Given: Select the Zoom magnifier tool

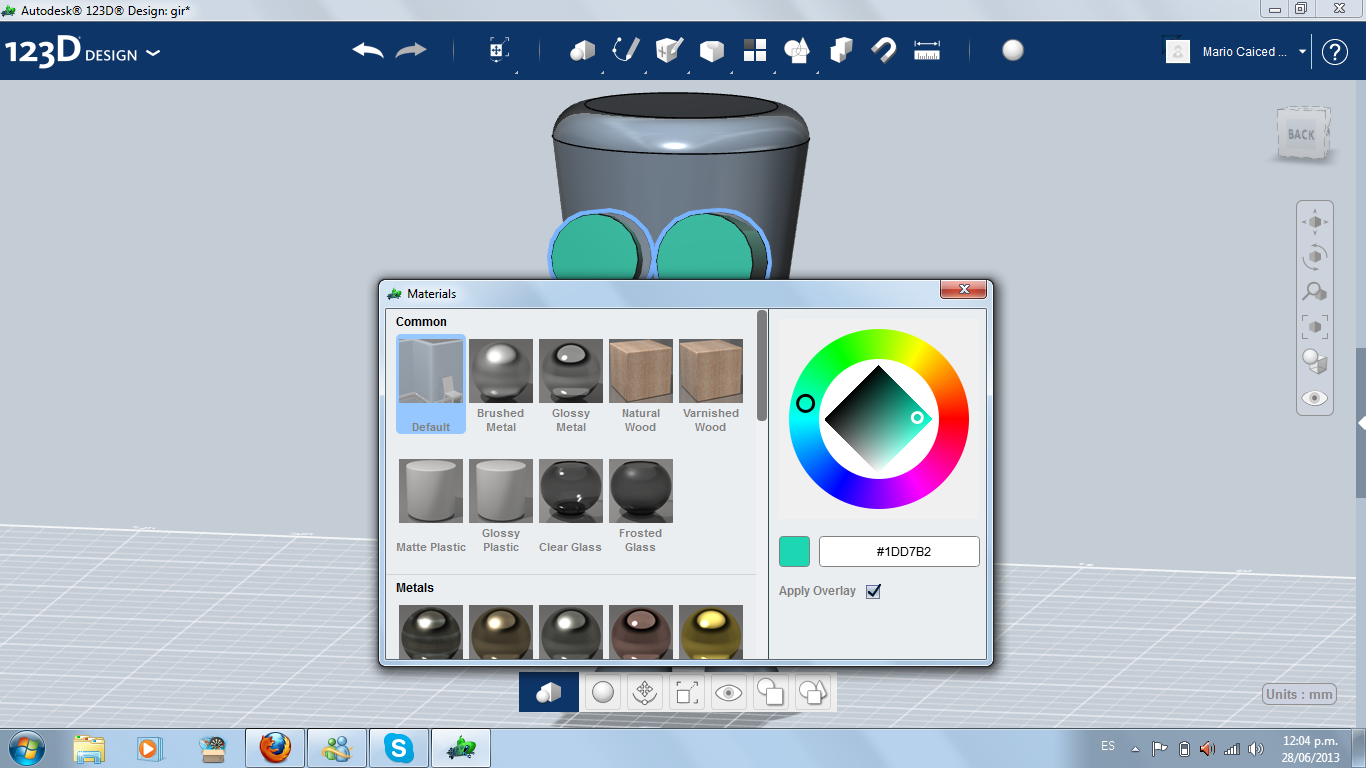Looking at the screenshot, I should pyautogui.click(x=1315, y=292).
